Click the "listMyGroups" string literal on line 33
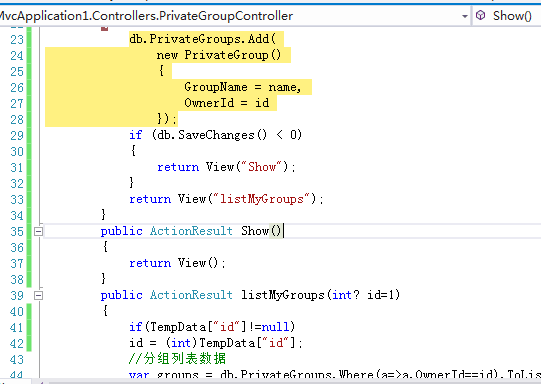The height and width of the screenshot is (384, 541). point(262,199)
